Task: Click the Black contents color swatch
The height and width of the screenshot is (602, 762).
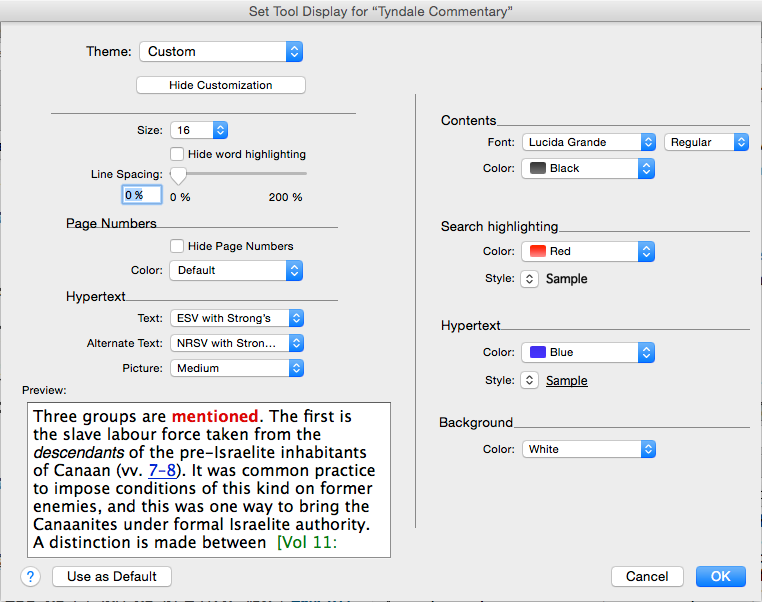Action: coord(537,168)
